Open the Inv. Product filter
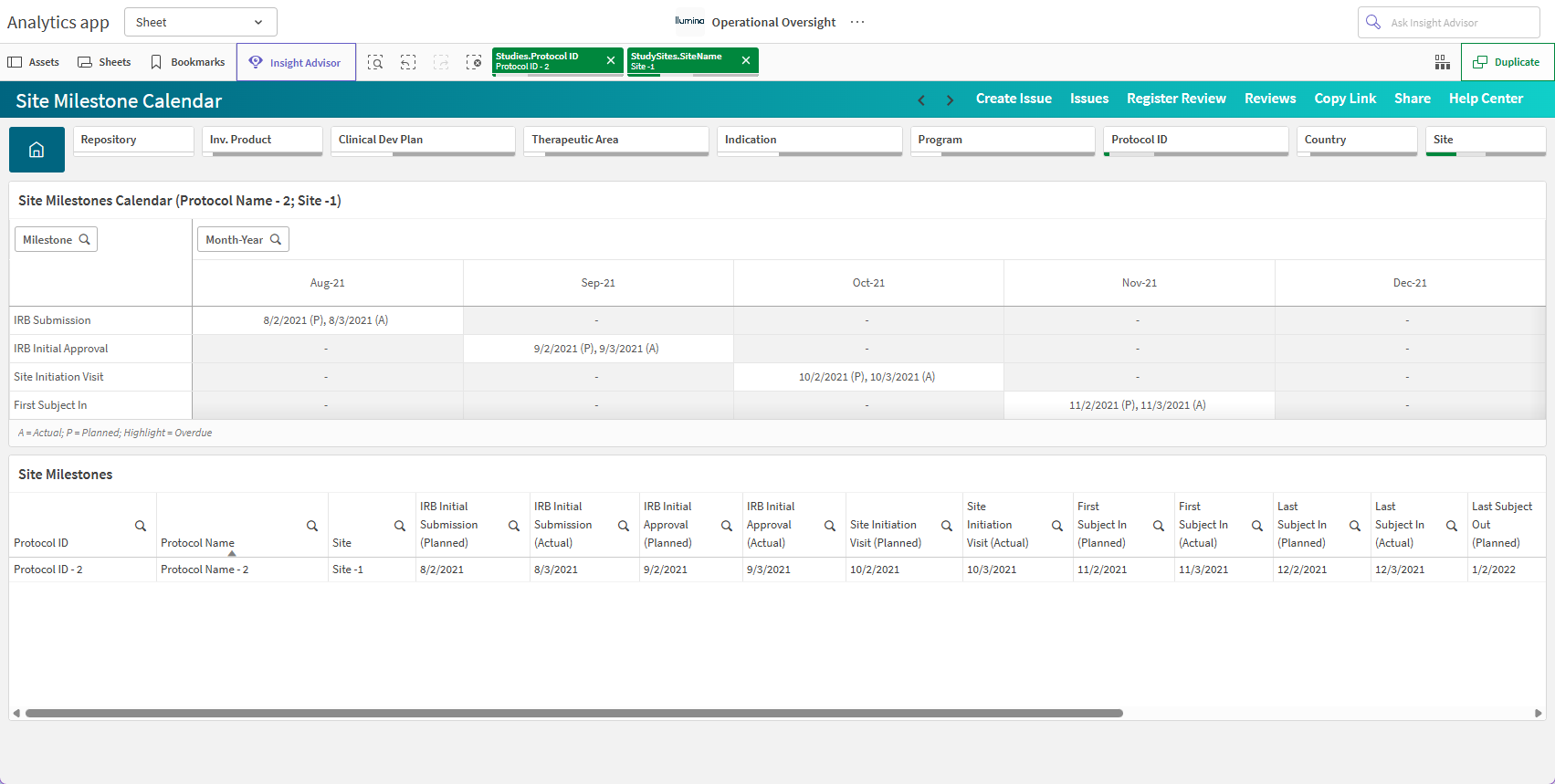1555x784 pixels. coord(262,141)
